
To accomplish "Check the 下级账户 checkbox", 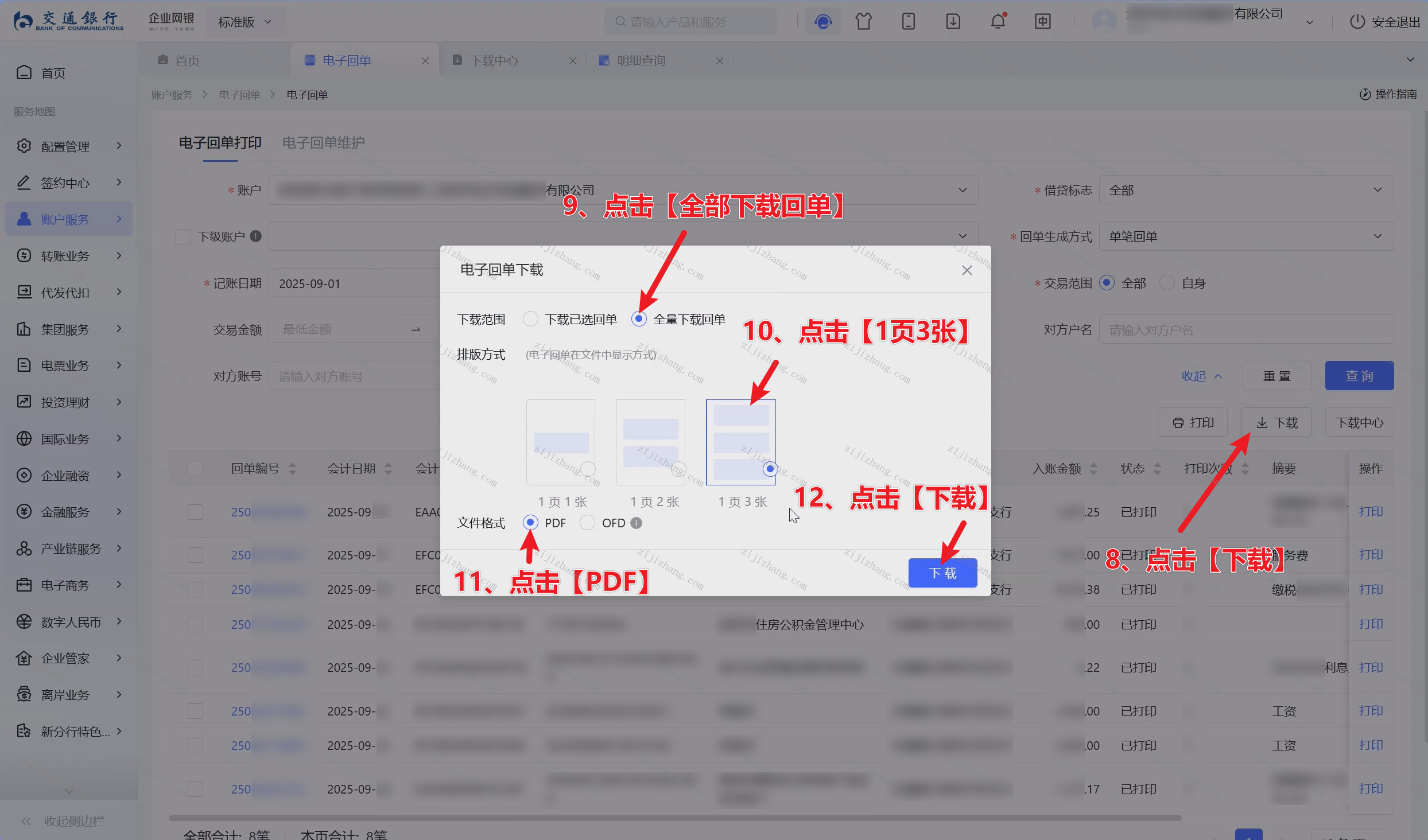I will tap(183, 236).
